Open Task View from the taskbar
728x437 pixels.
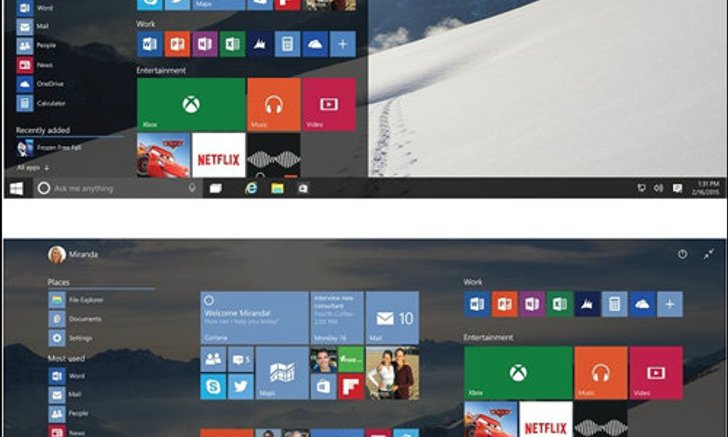(215, 188)
